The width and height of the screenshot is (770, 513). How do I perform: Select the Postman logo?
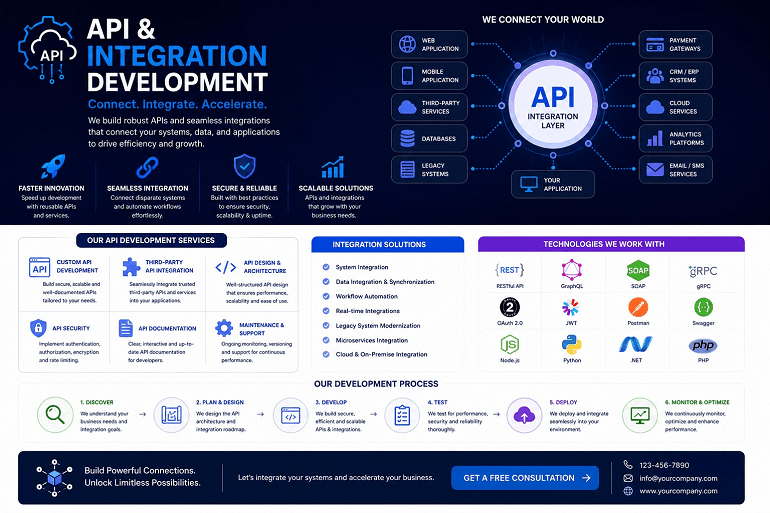638,308
